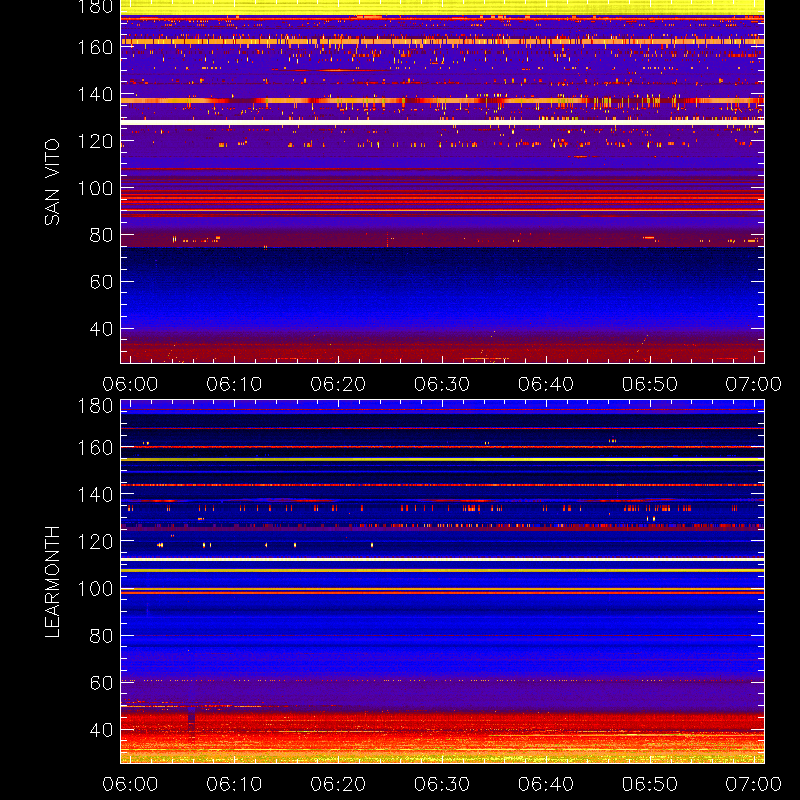Pick the 120 frequency label on Learmonth axis
This screenshot has height=800, width=800.
click(x=95, y=541)
